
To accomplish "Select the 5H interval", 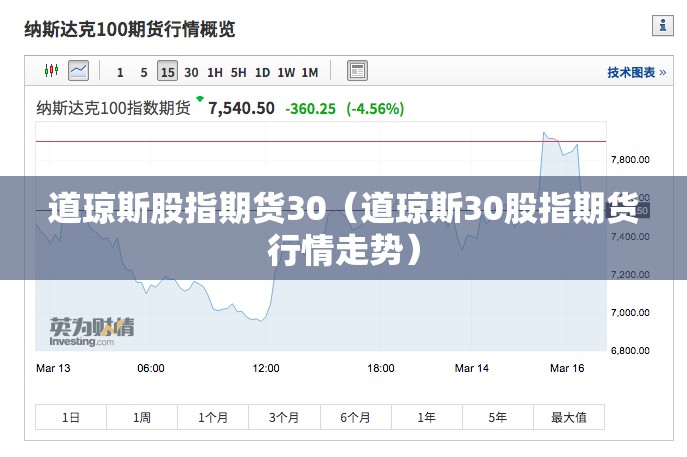I will 238,72.
